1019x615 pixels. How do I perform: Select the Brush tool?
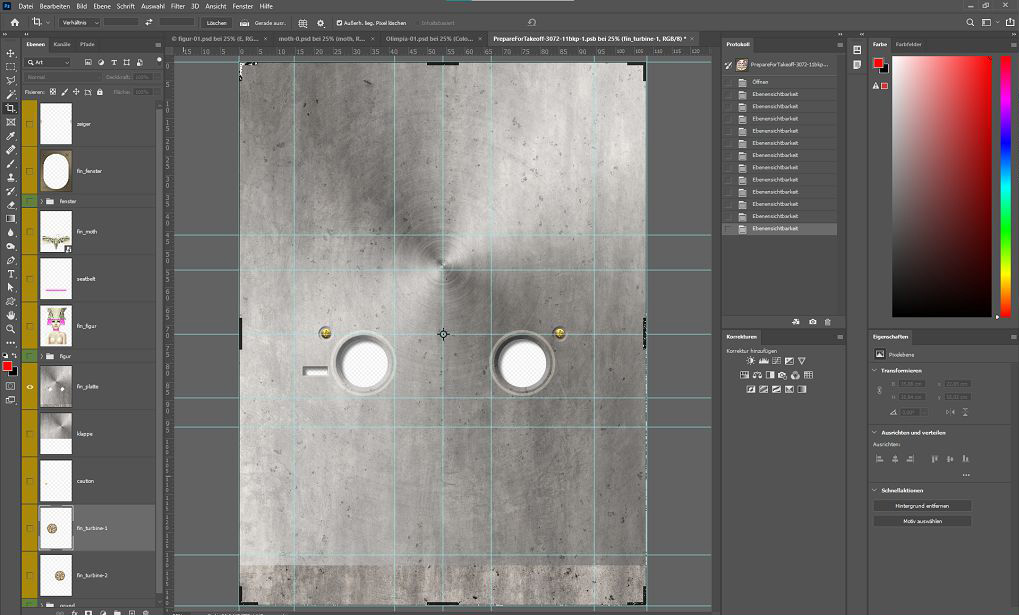(x=10, y=164)
